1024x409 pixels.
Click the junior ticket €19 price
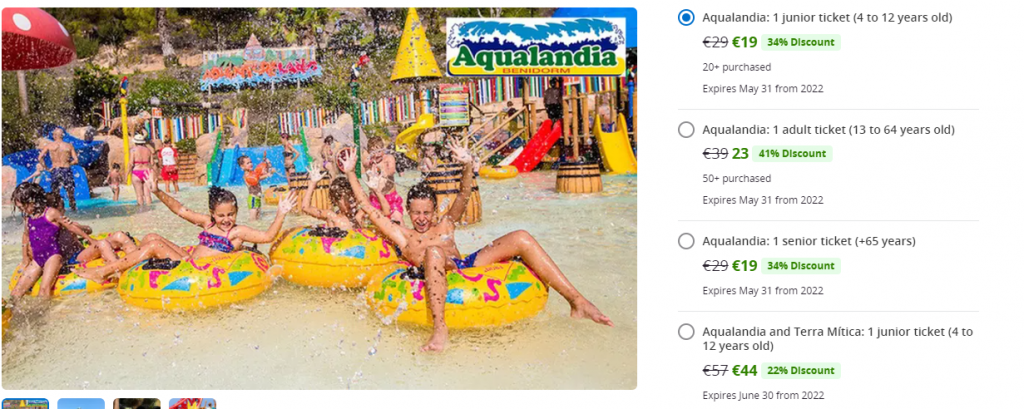[744, 42]
